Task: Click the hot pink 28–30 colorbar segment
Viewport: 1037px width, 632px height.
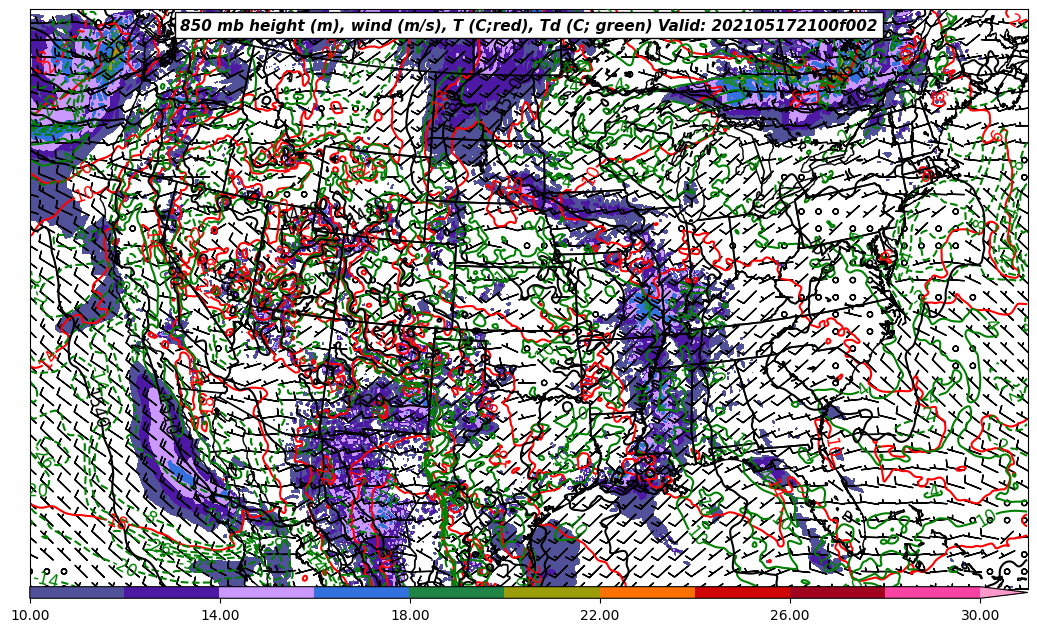Action: coord(932,593)
